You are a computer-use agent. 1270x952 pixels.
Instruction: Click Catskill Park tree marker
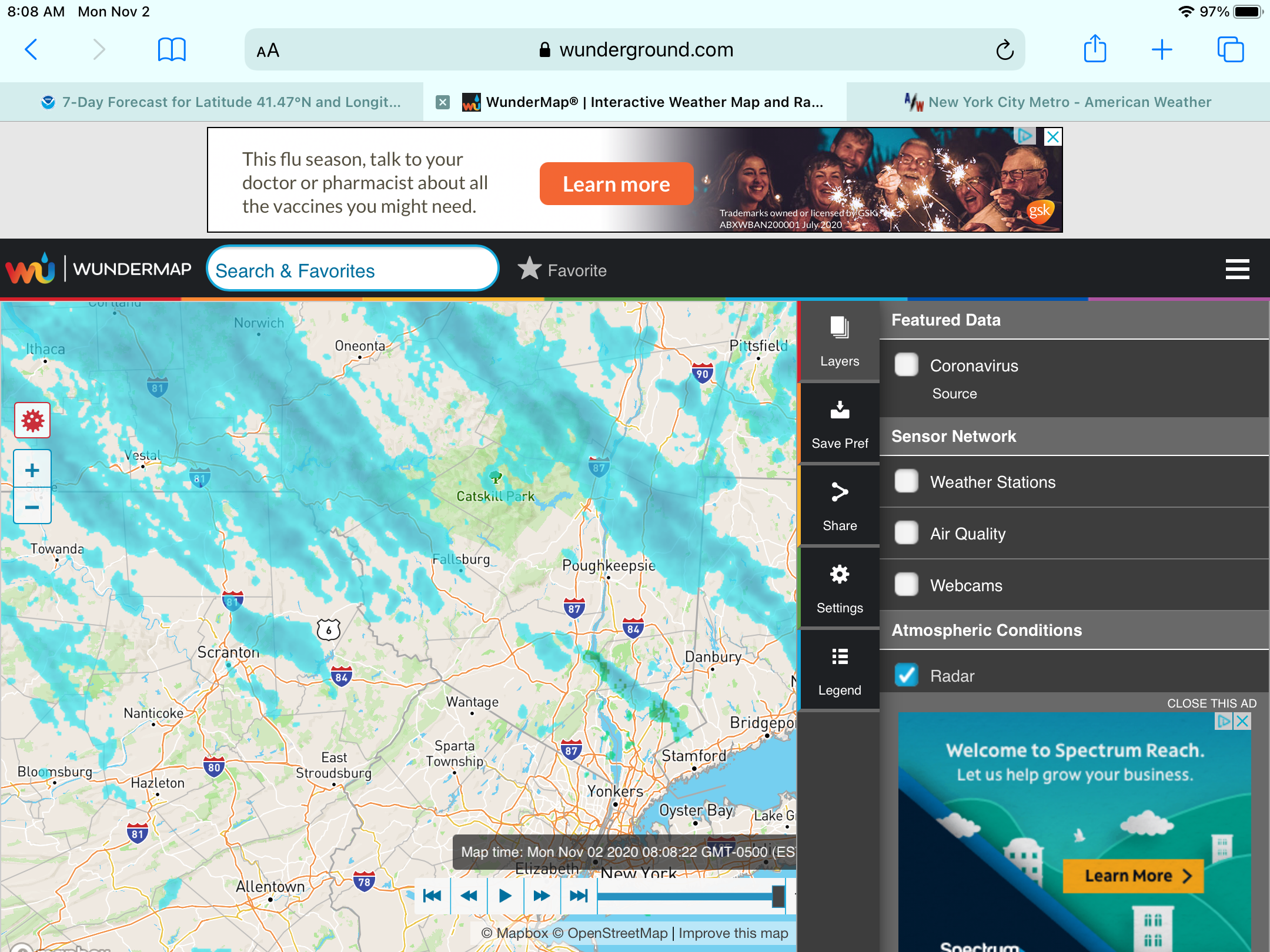(x=496, y=477)
